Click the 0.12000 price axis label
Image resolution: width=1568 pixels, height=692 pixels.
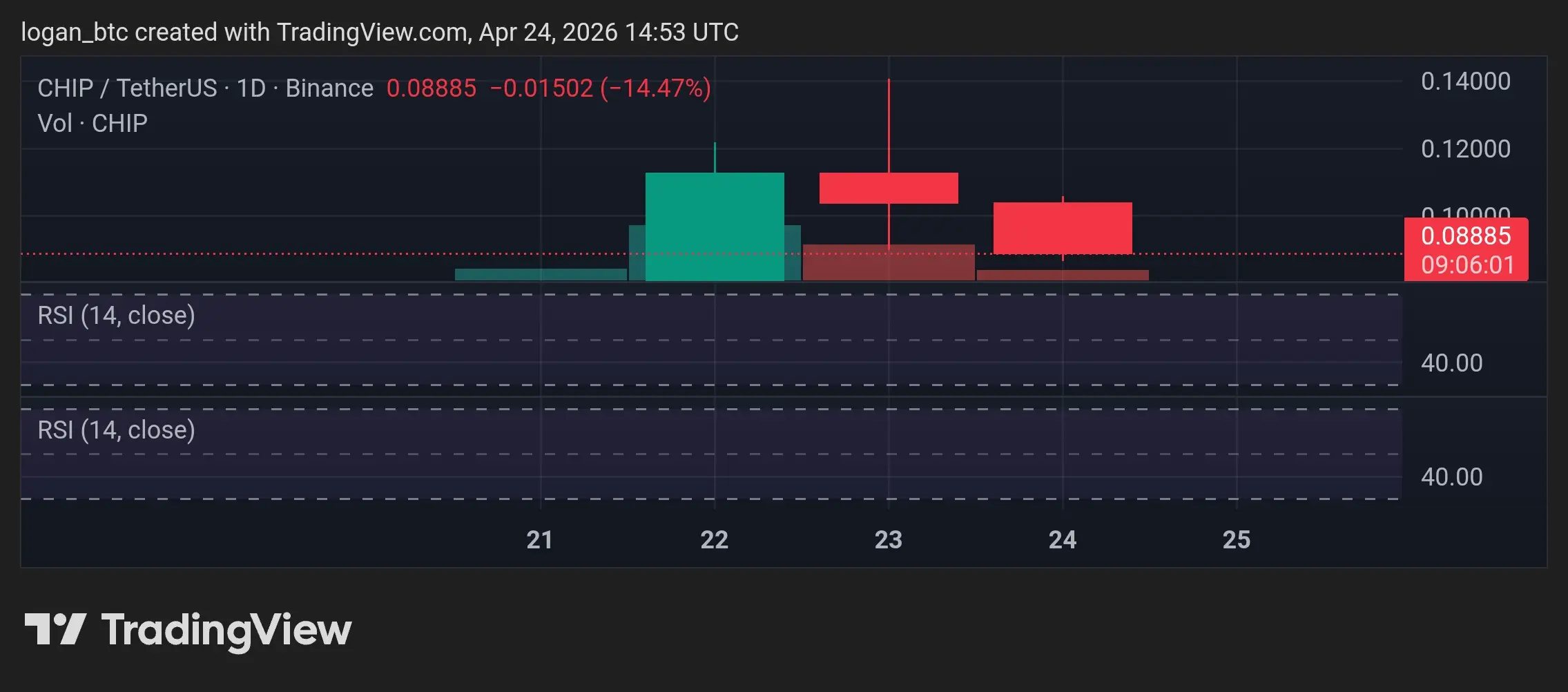1466,149
